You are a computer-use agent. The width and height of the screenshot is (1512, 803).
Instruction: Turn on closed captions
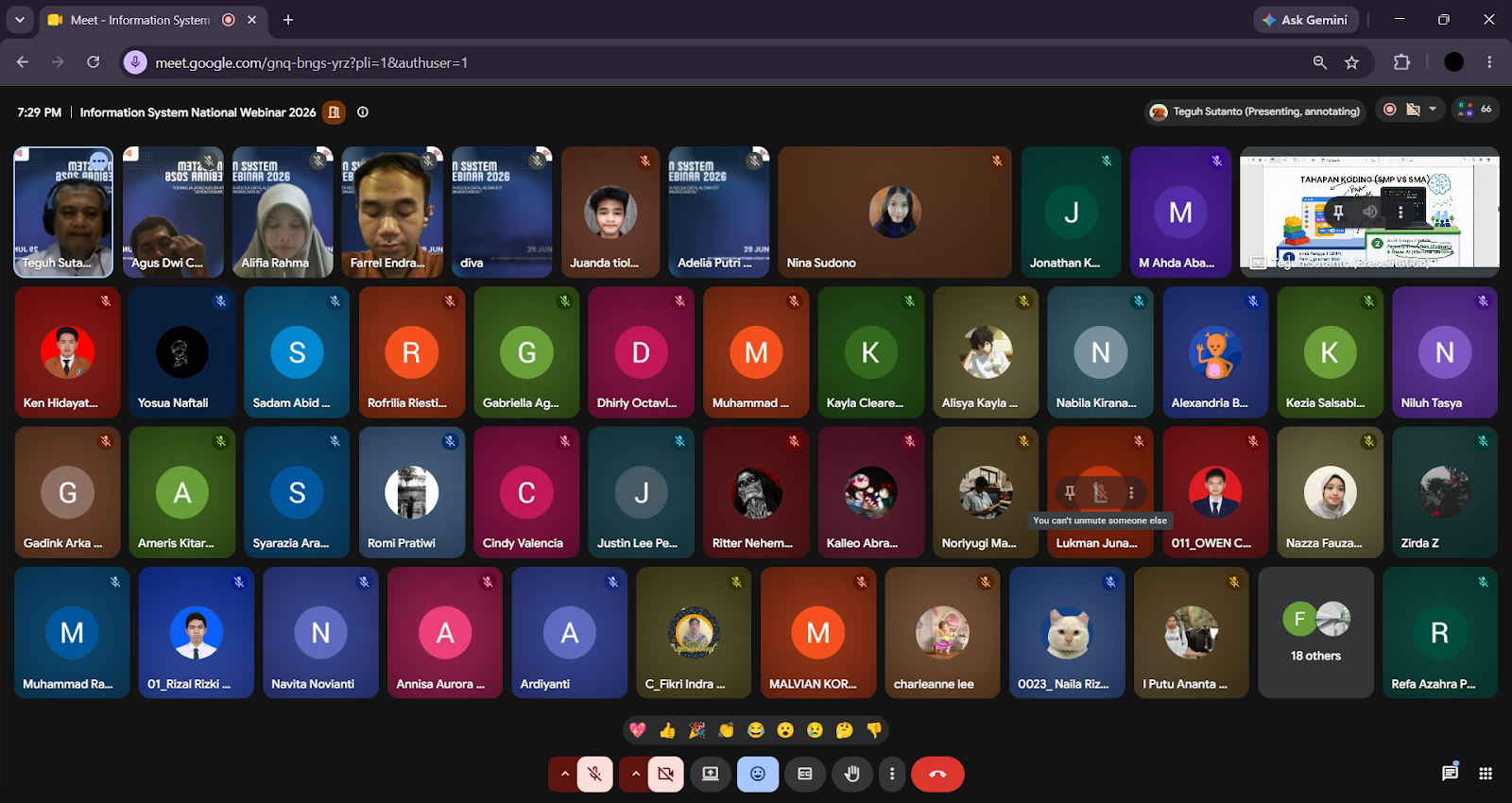805,774
